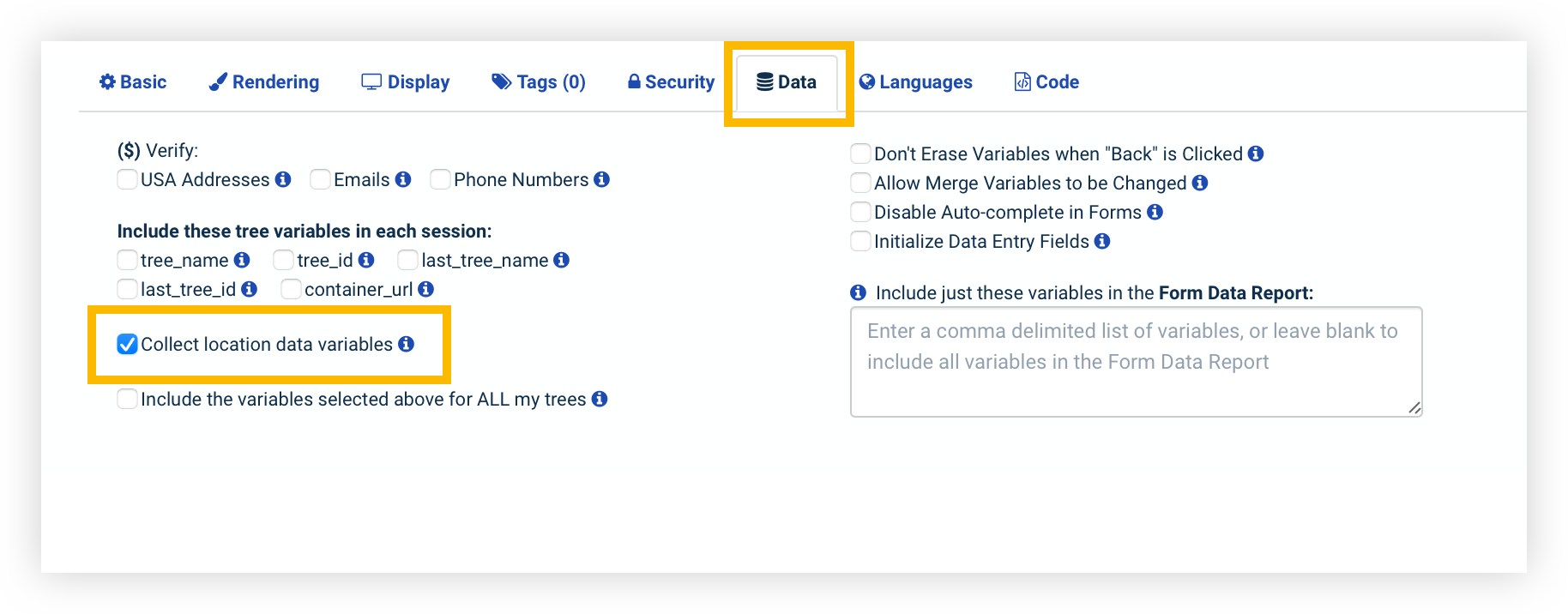Viewport: 1568px width, 614px height.
Task: Click info icon next to Form Data Report label
Action: click(858, 292)
